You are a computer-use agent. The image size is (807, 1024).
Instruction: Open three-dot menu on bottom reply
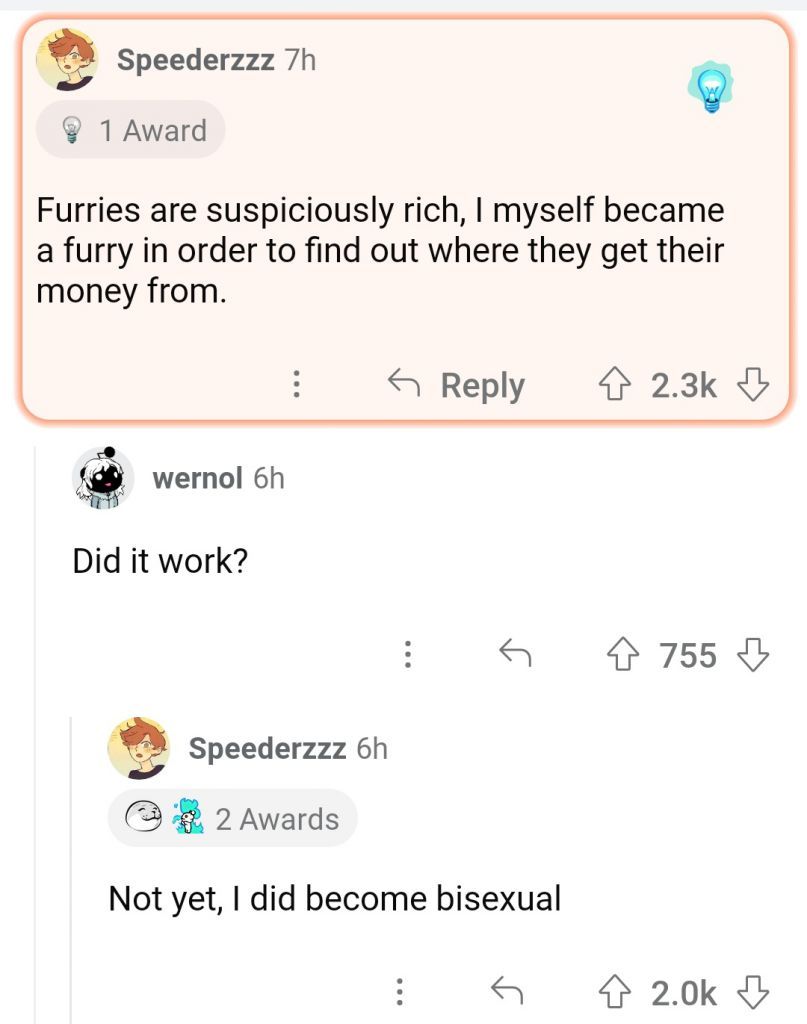pos(399,991)
